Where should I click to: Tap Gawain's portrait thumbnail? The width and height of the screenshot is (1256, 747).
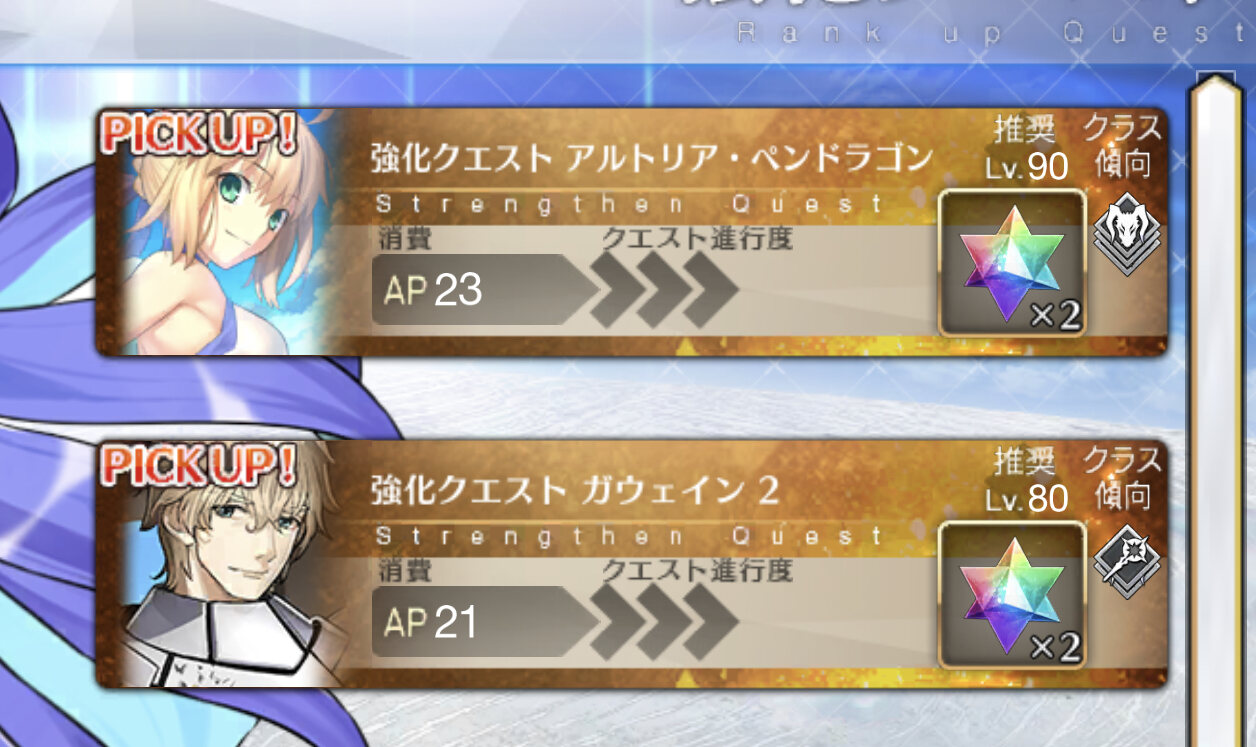pos(220,563)
